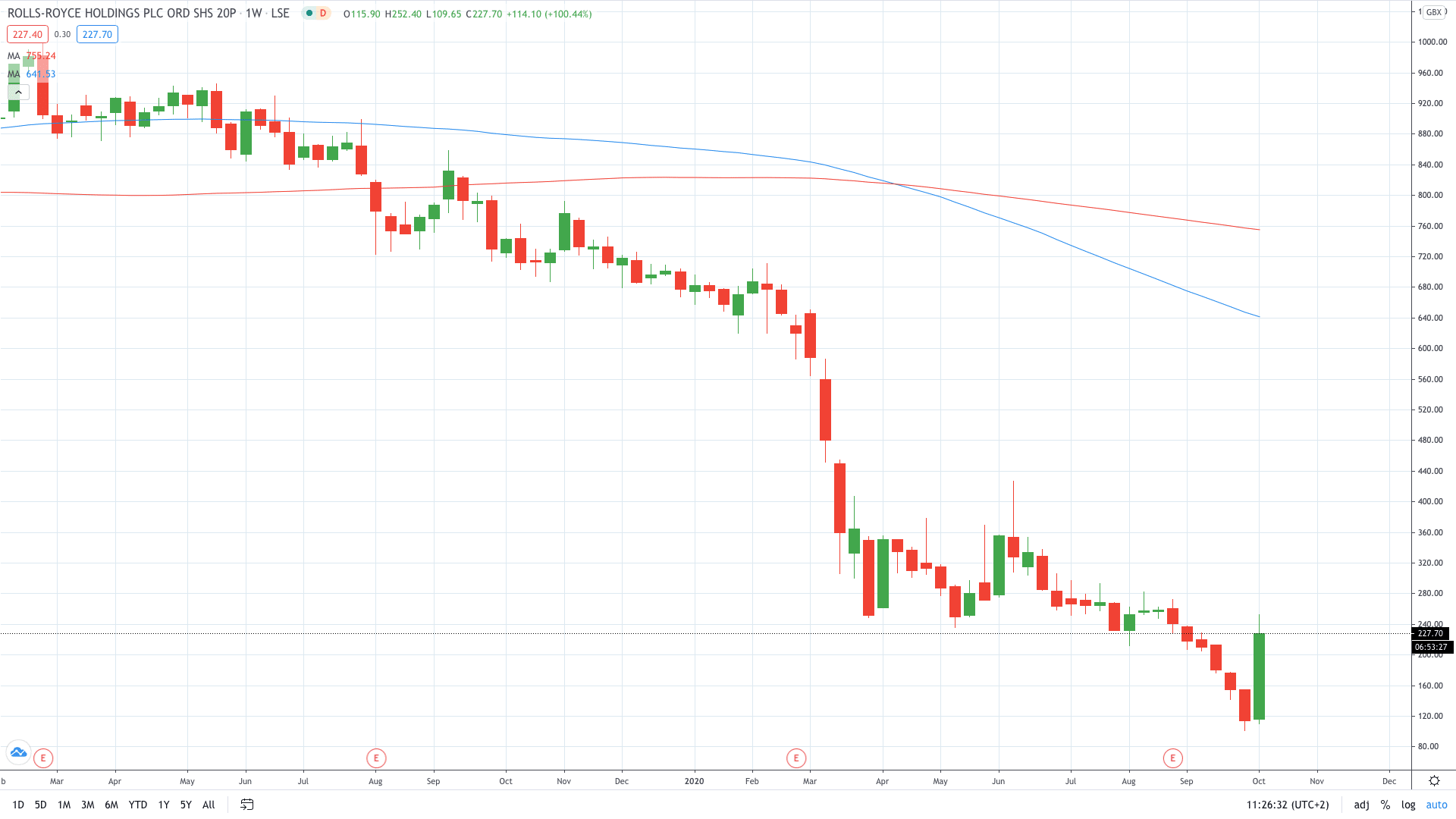The image size is (1456, 819).
Task: Click the 1000.00 price axis label
Action: pyautogui.click(x=1432, y=42)
